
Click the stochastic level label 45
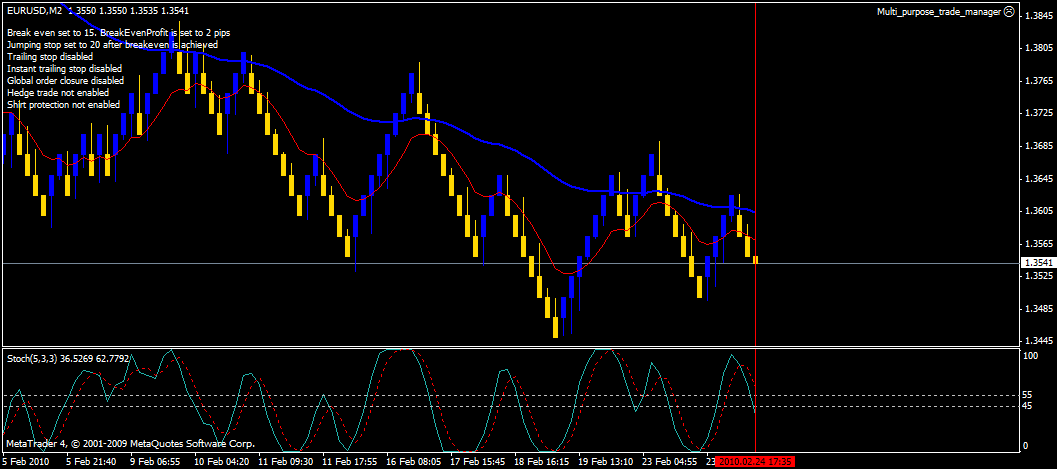coord(1028,406)
